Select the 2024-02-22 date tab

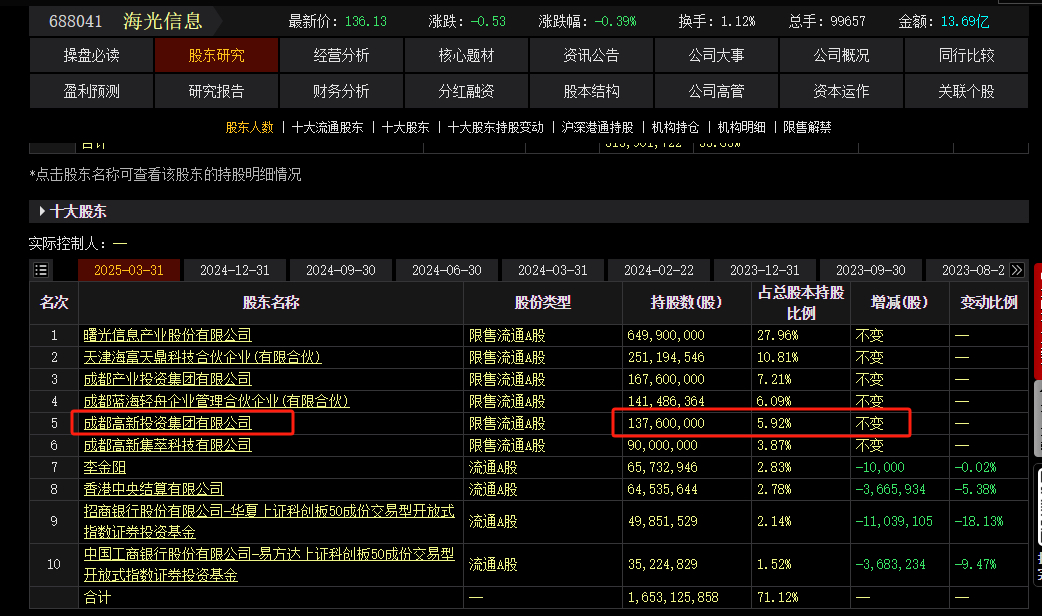point(659,270)
